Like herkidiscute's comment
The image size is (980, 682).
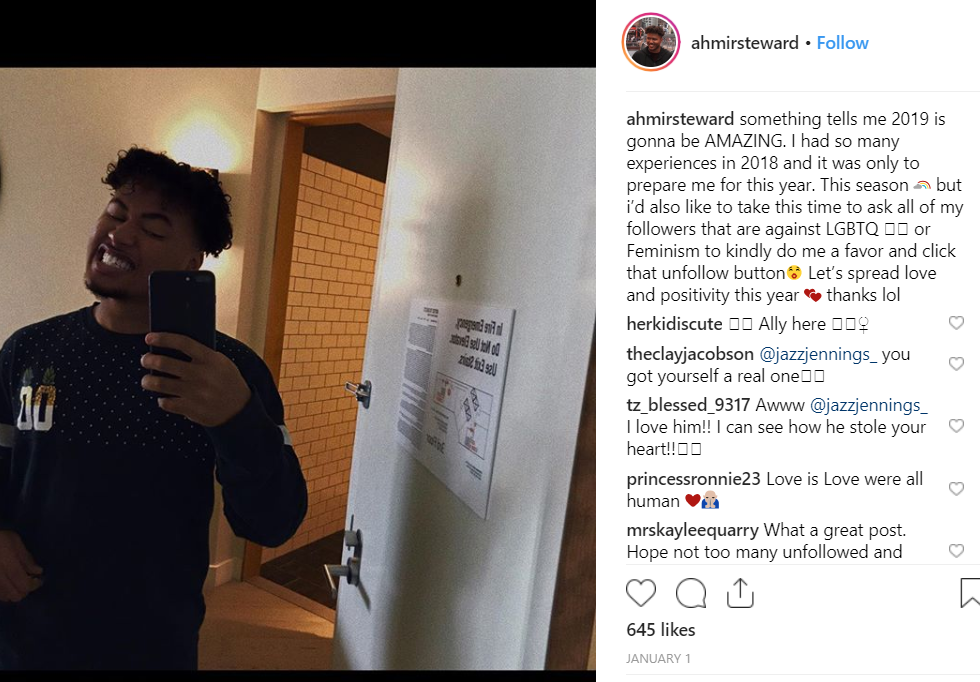tap(956, 323)
